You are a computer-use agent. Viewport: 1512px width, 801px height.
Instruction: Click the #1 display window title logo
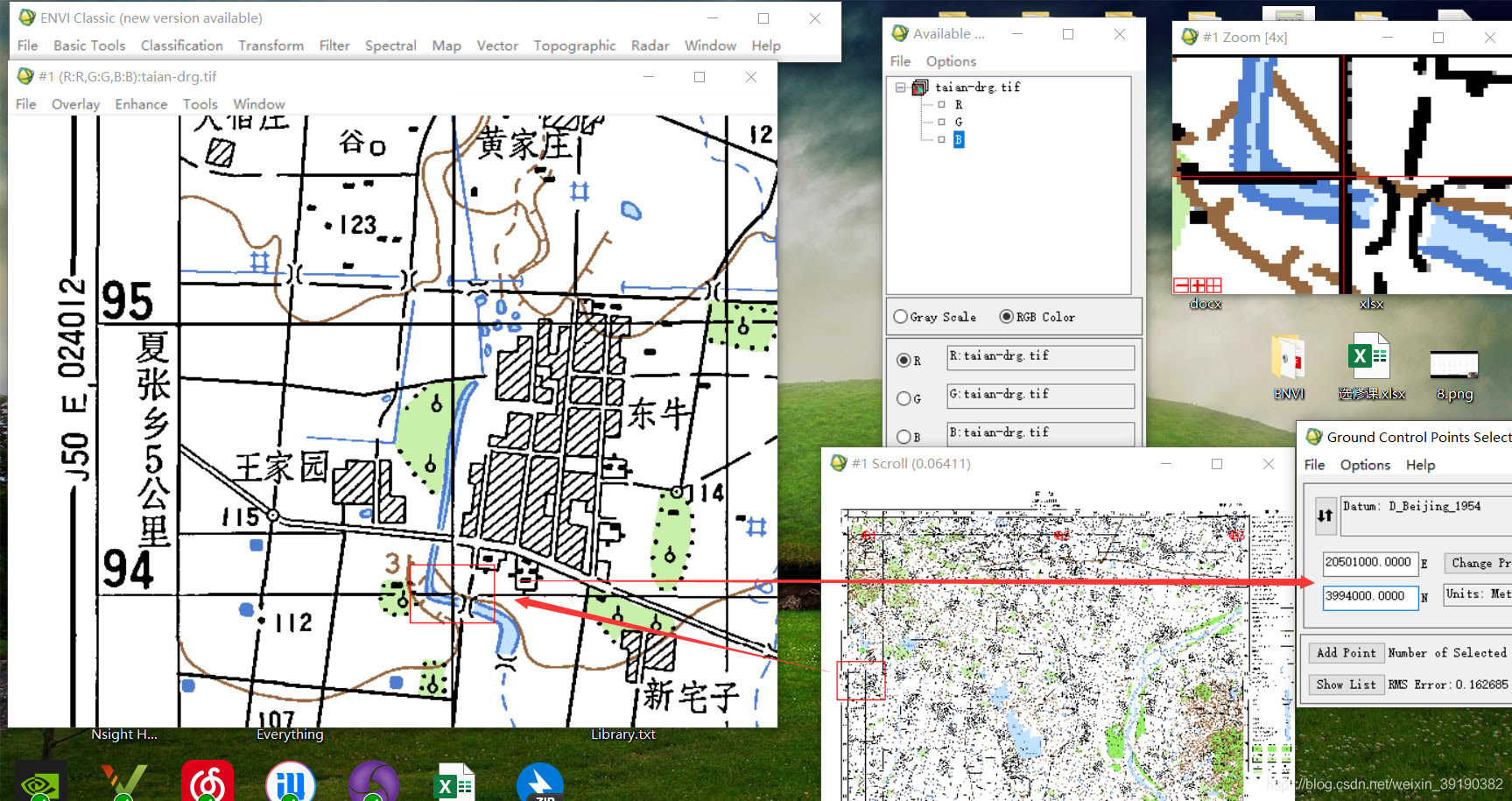(x=25, y=76)
